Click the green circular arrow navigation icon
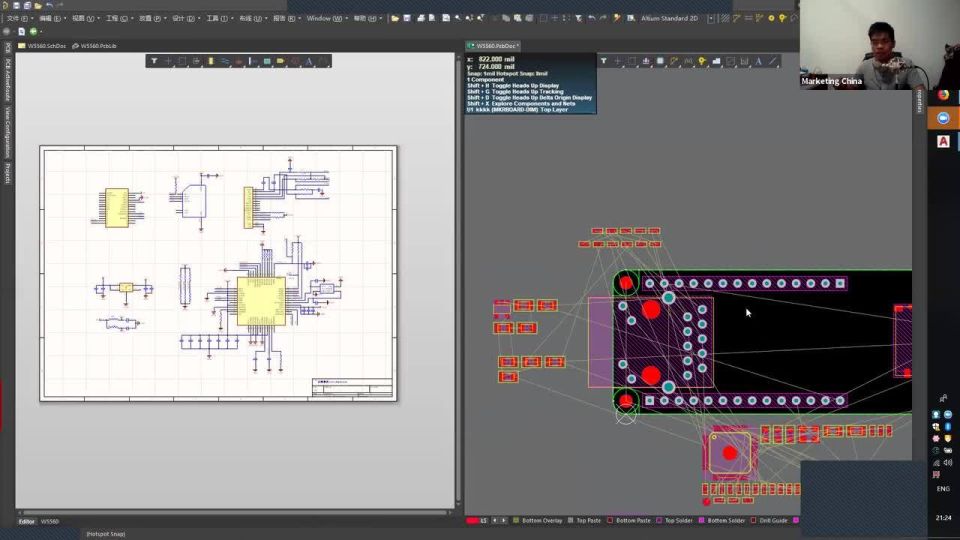Viewport: 960px width, 540px height. coord(34,31)
